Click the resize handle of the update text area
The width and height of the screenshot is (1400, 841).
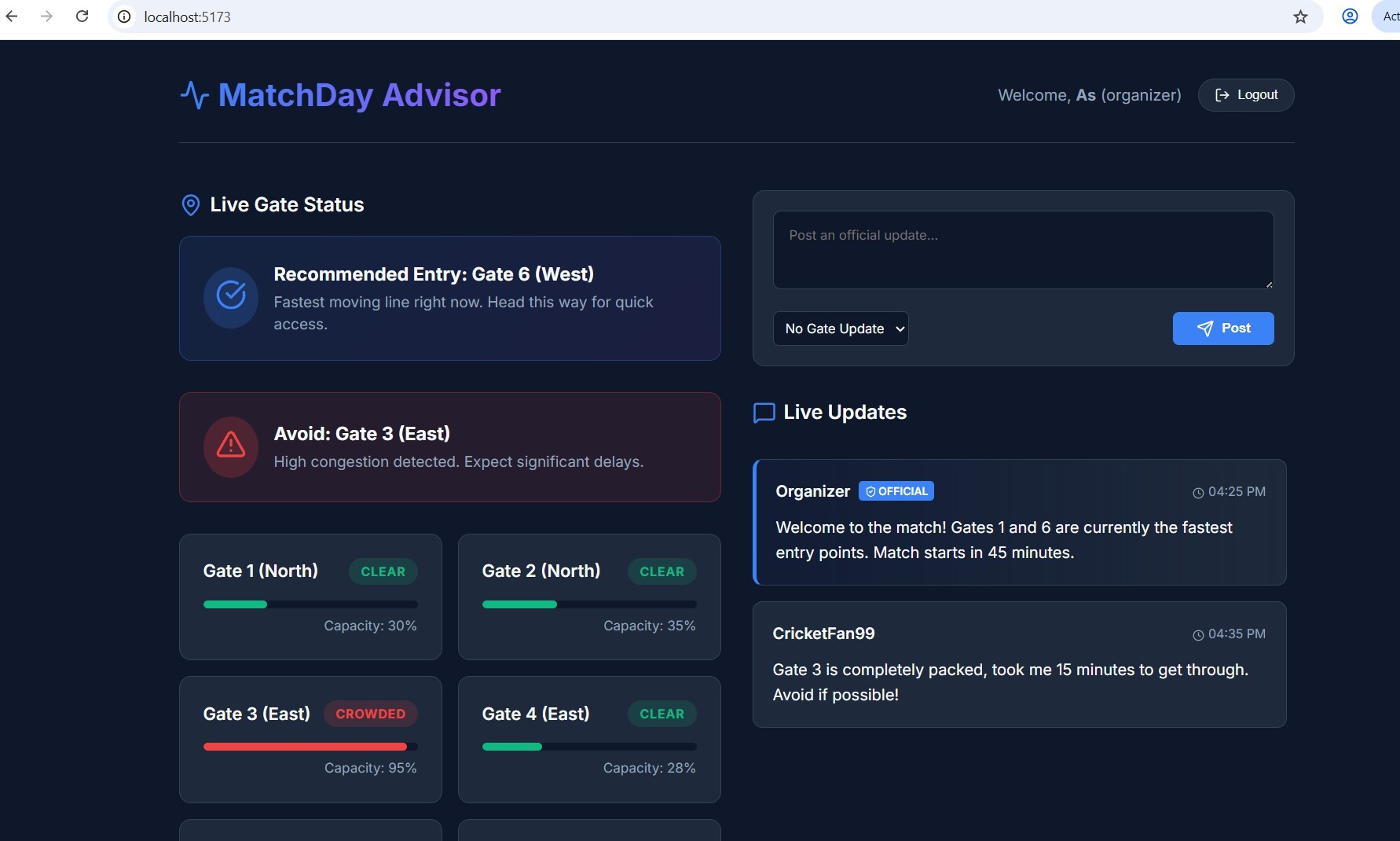(1269, 284)
